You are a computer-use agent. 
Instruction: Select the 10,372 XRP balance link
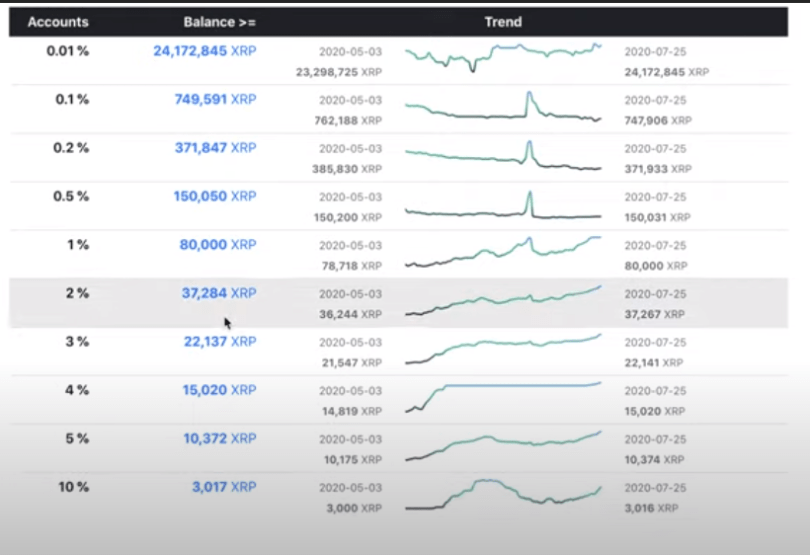click(218, 438)
